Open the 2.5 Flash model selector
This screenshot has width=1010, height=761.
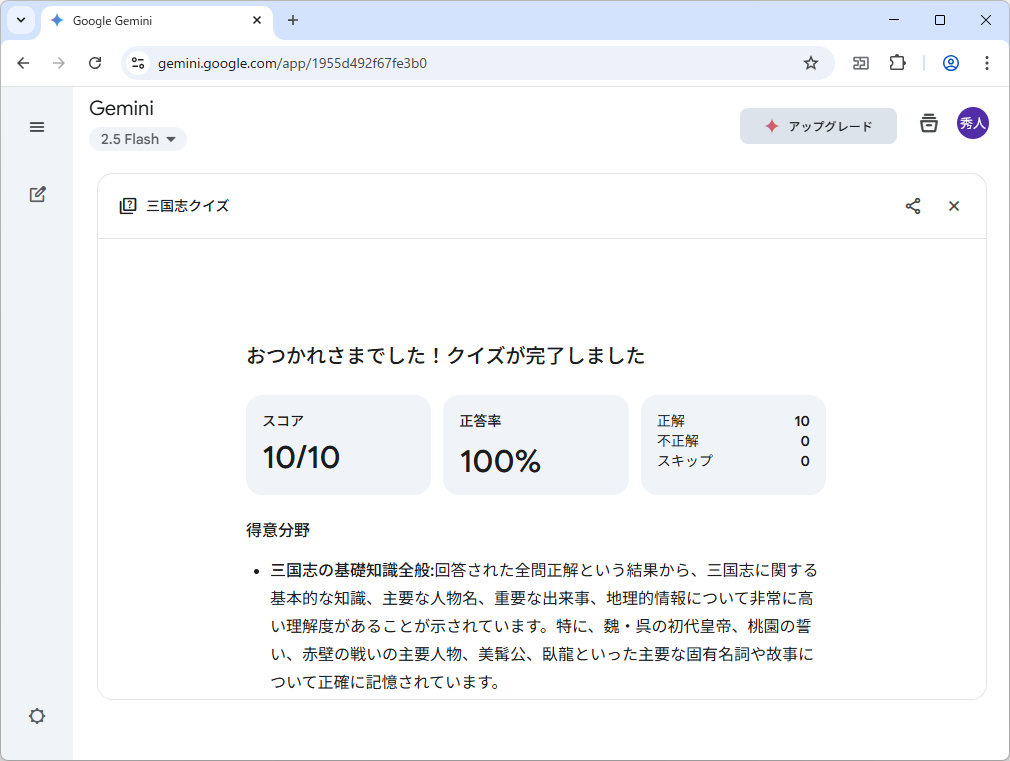coord(137,139)
